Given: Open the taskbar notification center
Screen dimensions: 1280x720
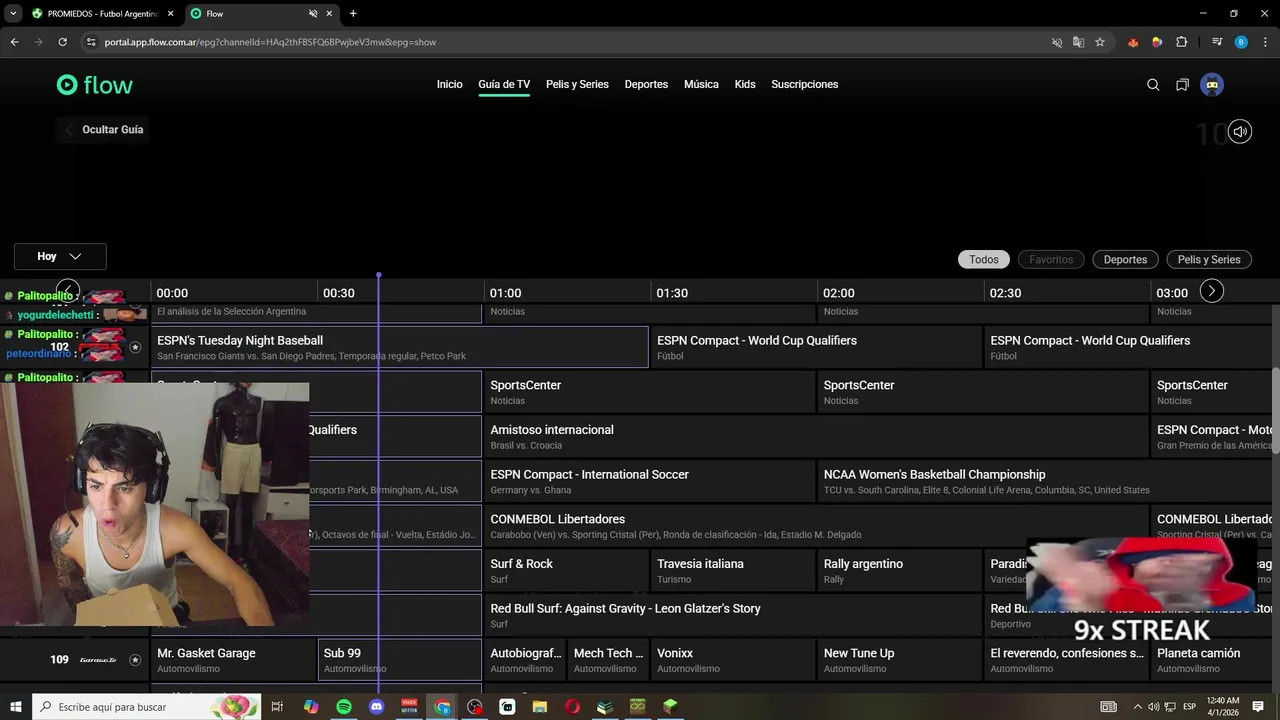Looking at the screenshot, I should (x=1258, y=707).
